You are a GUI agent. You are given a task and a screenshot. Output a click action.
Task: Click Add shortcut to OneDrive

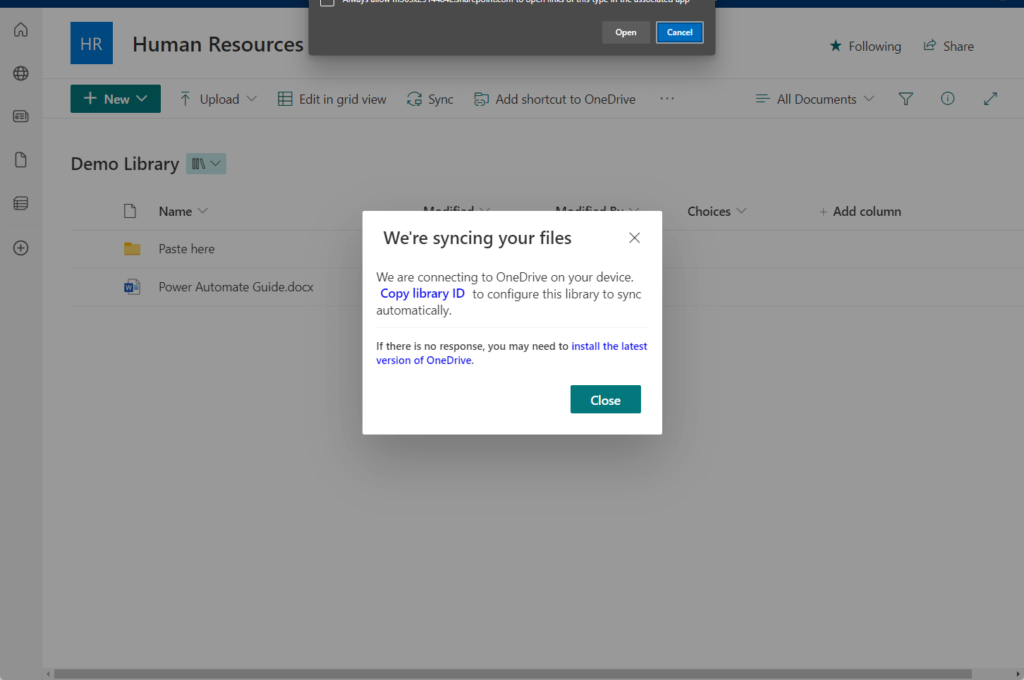pyautogui.click(x=554, y=99)
